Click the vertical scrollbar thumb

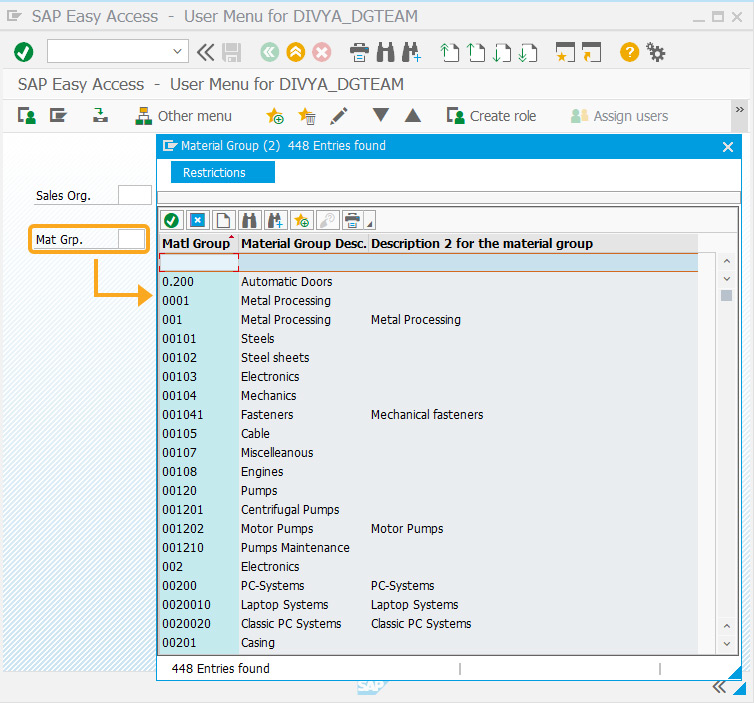coord(727,295)
